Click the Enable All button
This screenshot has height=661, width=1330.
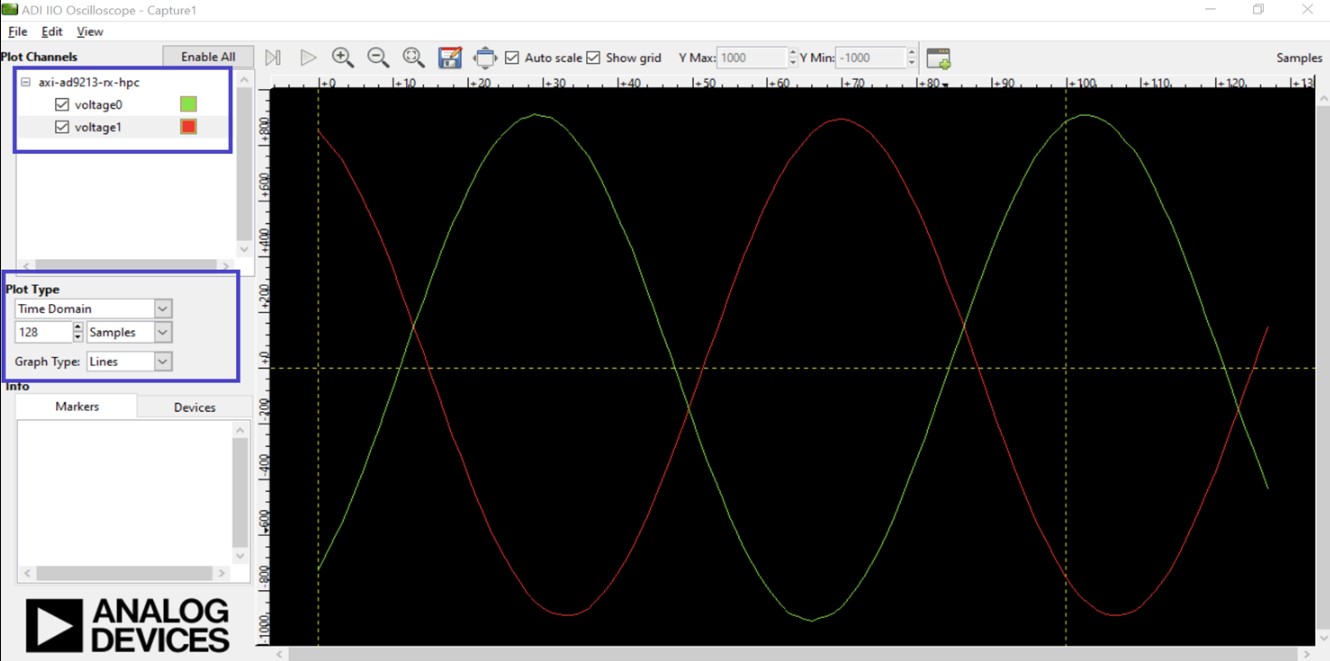pos(207,56)
